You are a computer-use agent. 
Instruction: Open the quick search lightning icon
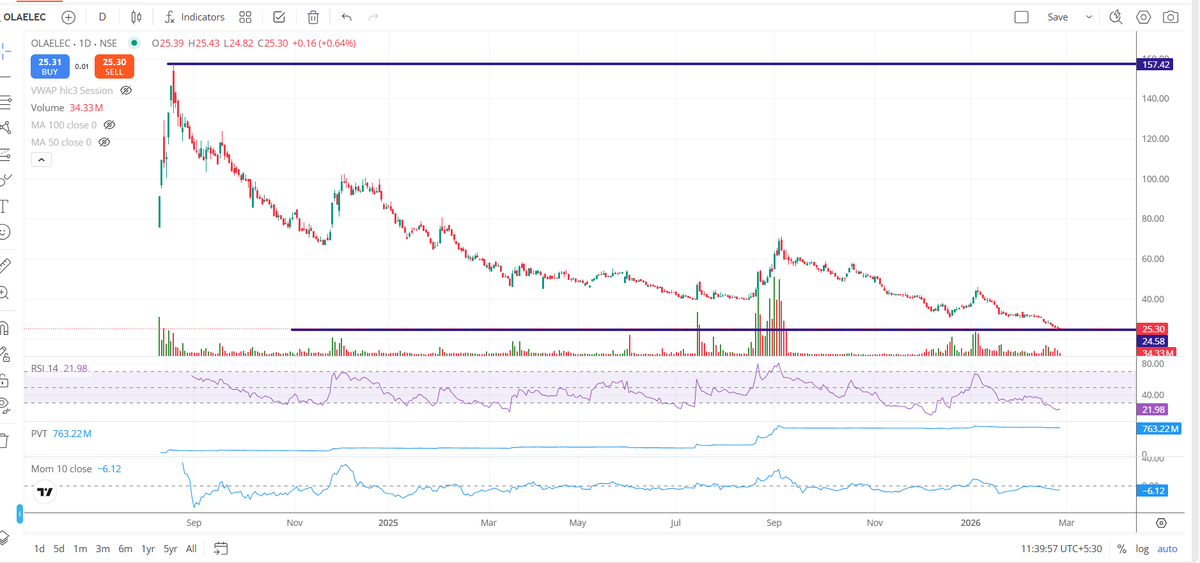1116,17
